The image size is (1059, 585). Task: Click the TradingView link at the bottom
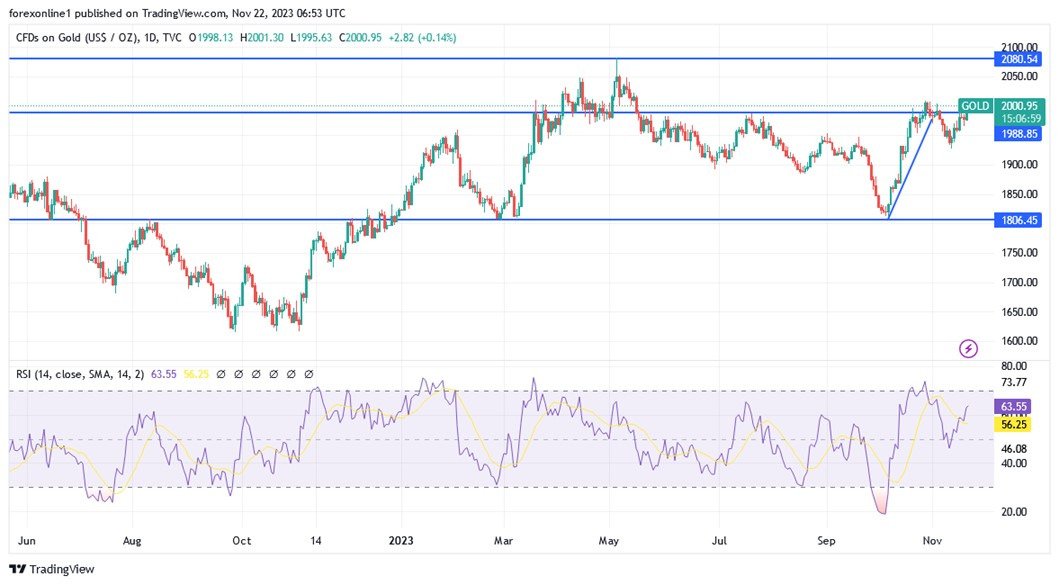60,568
